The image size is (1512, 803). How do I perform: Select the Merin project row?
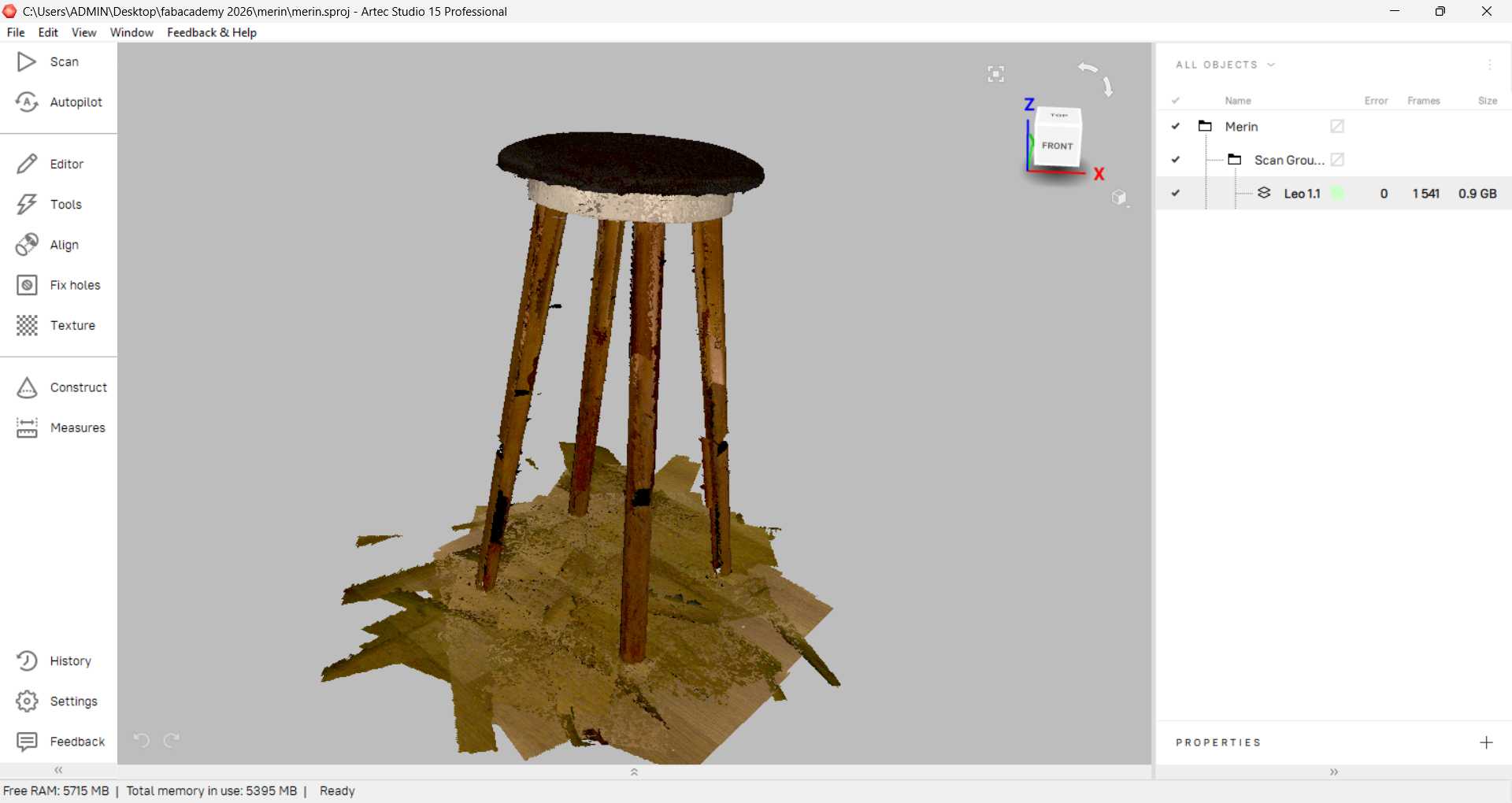(x=1334, y=126)
